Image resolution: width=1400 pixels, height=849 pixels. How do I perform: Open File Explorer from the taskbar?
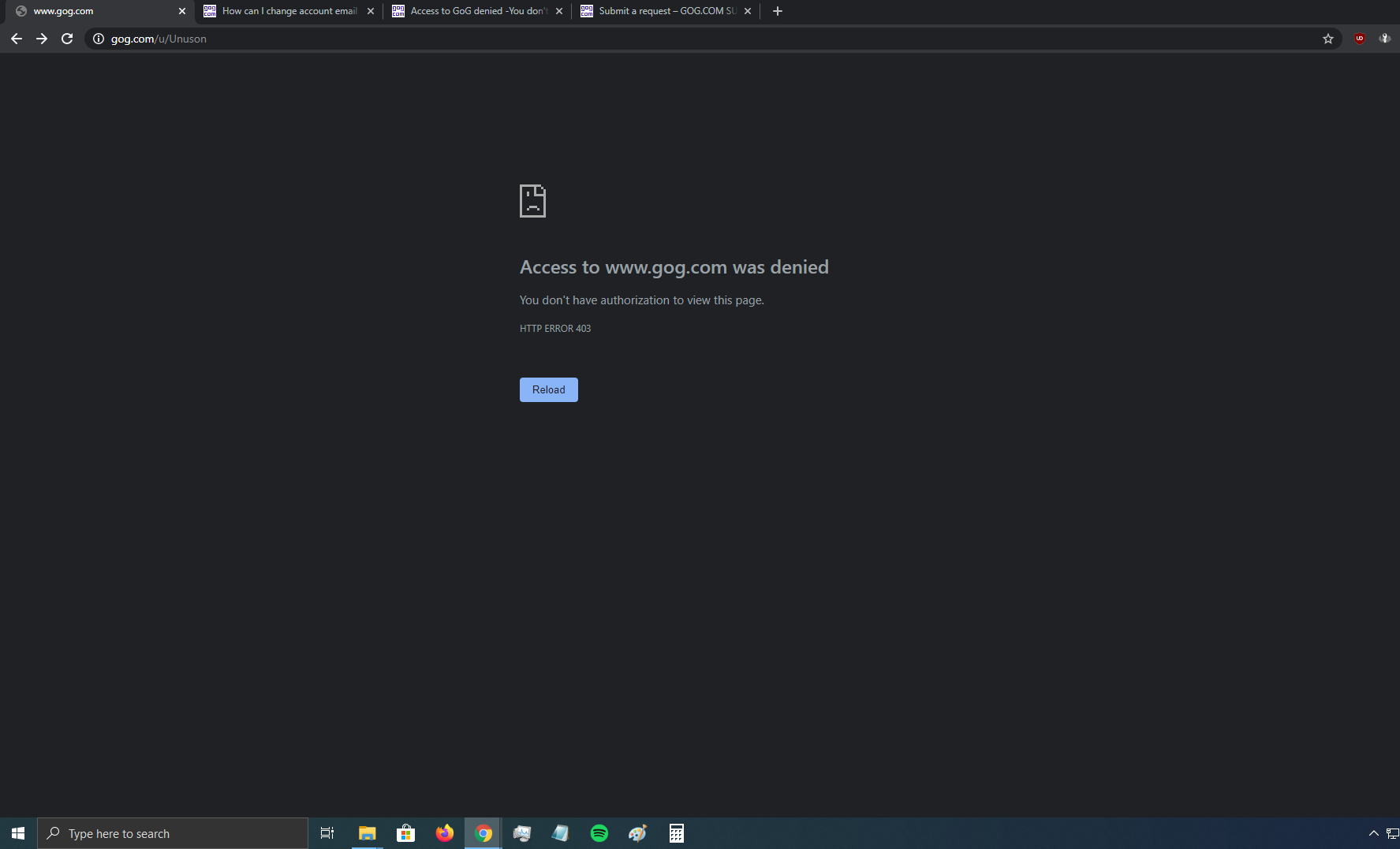pyautogui.click(x=368, y=833)
